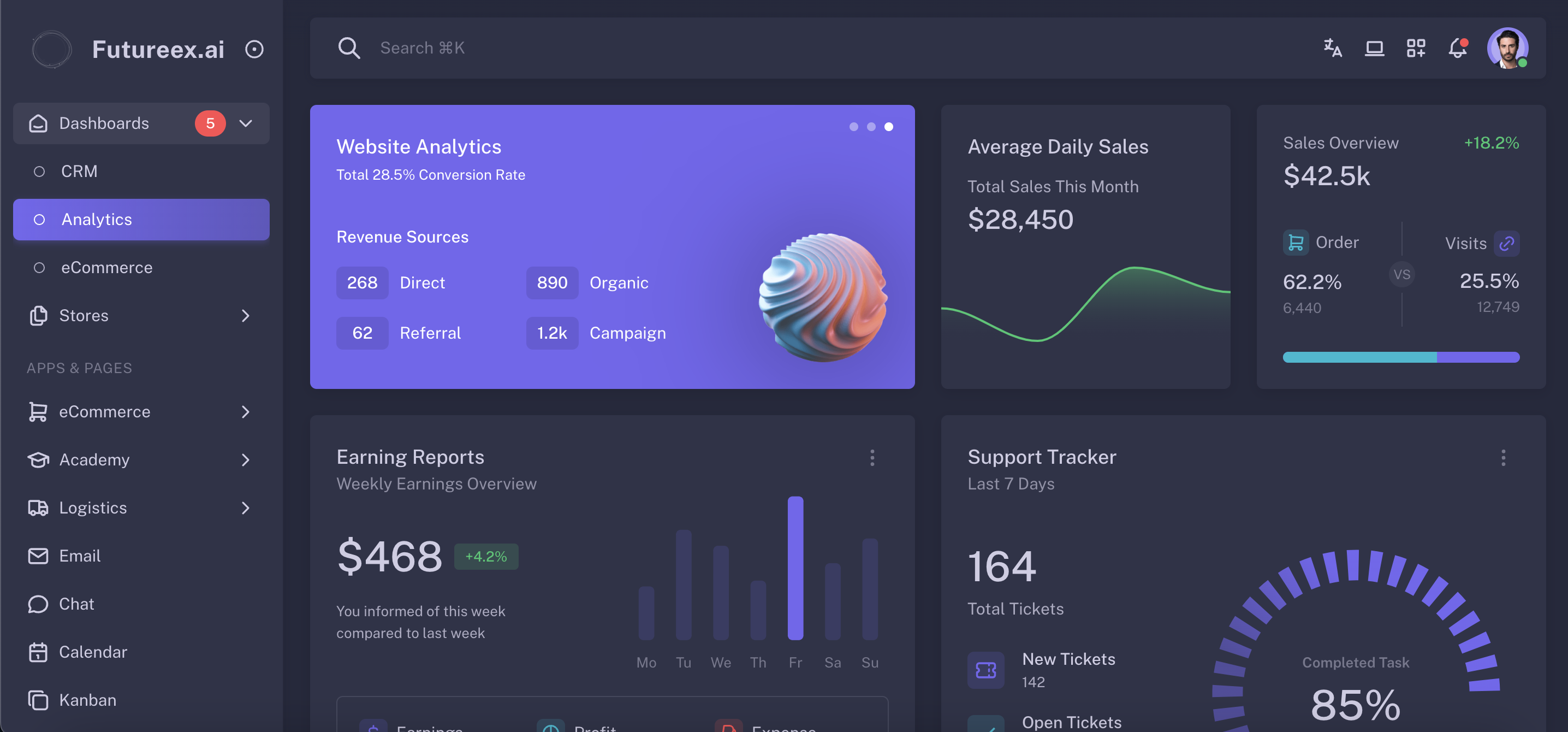Click the Calendar icon

pos(38,652)
